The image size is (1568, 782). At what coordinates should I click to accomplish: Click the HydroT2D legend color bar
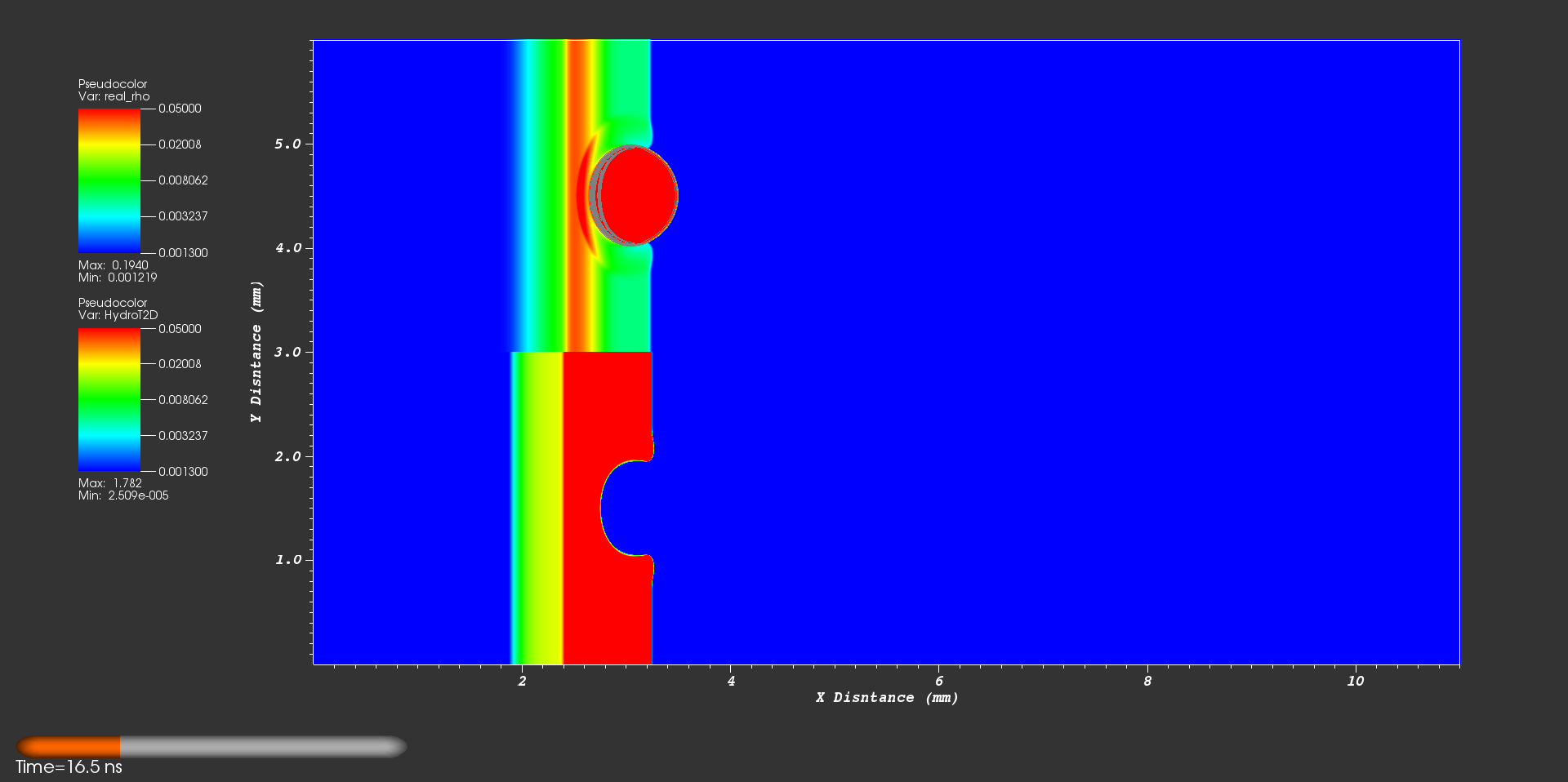[x=109, y=399]
